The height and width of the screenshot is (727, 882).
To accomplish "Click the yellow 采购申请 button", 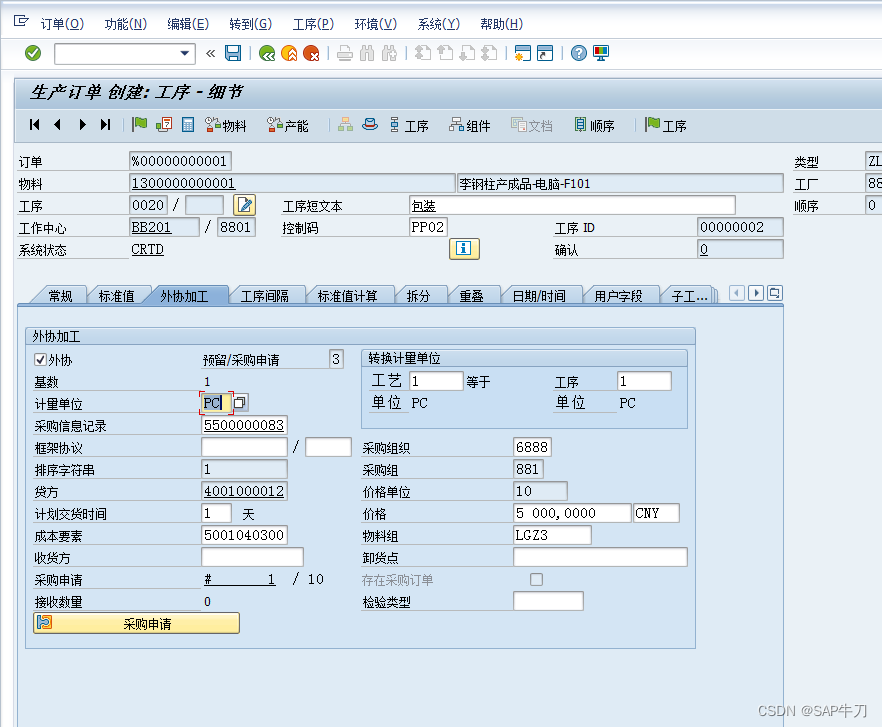I will 137,623.
